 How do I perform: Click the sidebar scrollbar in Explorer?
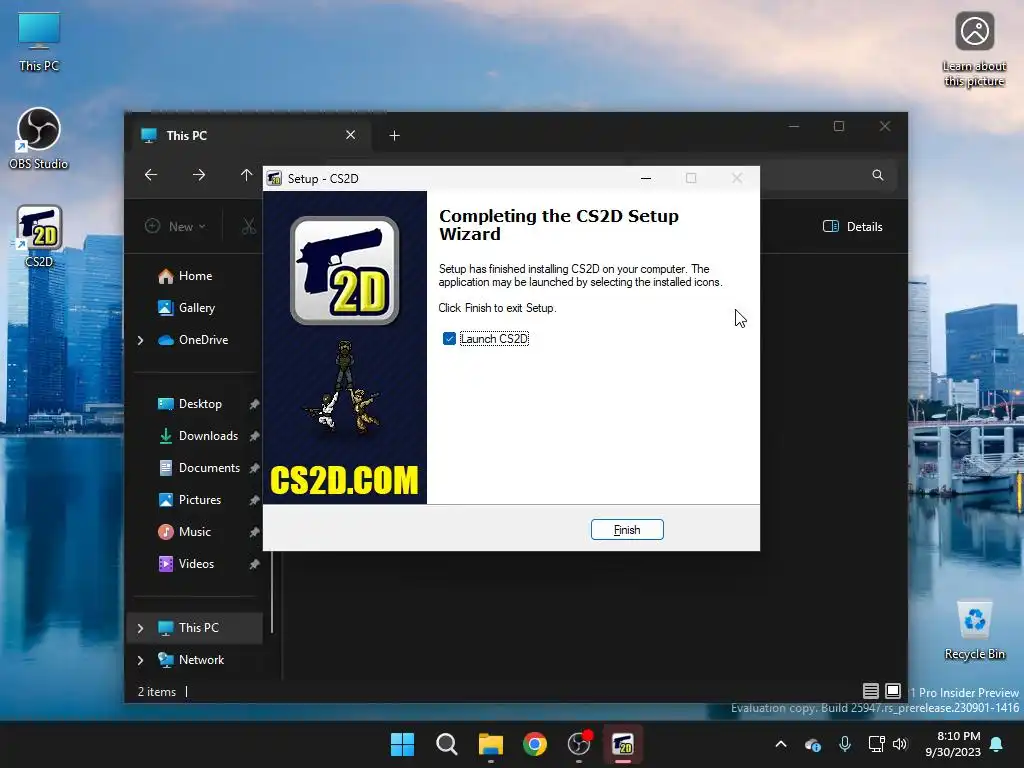click(x=272, y=592)
